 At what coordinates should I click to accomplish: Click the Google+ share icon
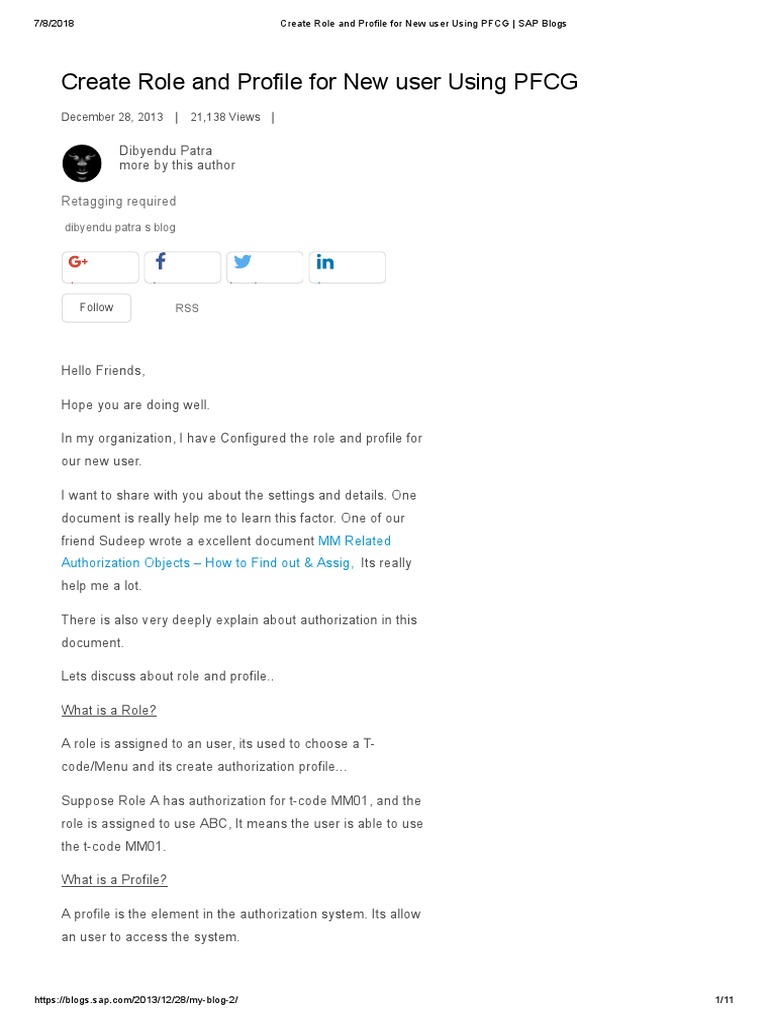pyautogui.click(x=79, y=263)
